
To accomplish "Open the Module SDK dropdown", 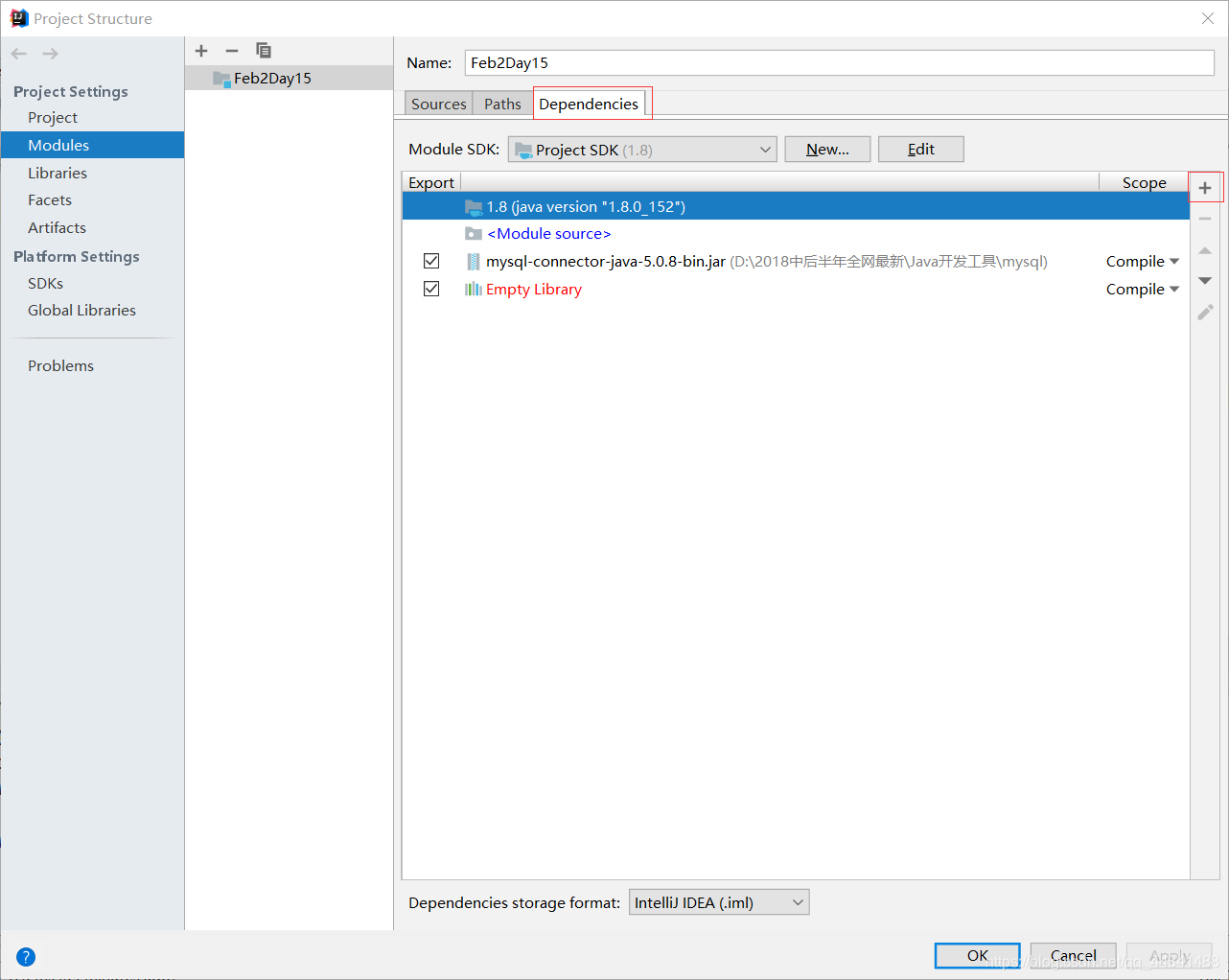I will click(641, 150).
